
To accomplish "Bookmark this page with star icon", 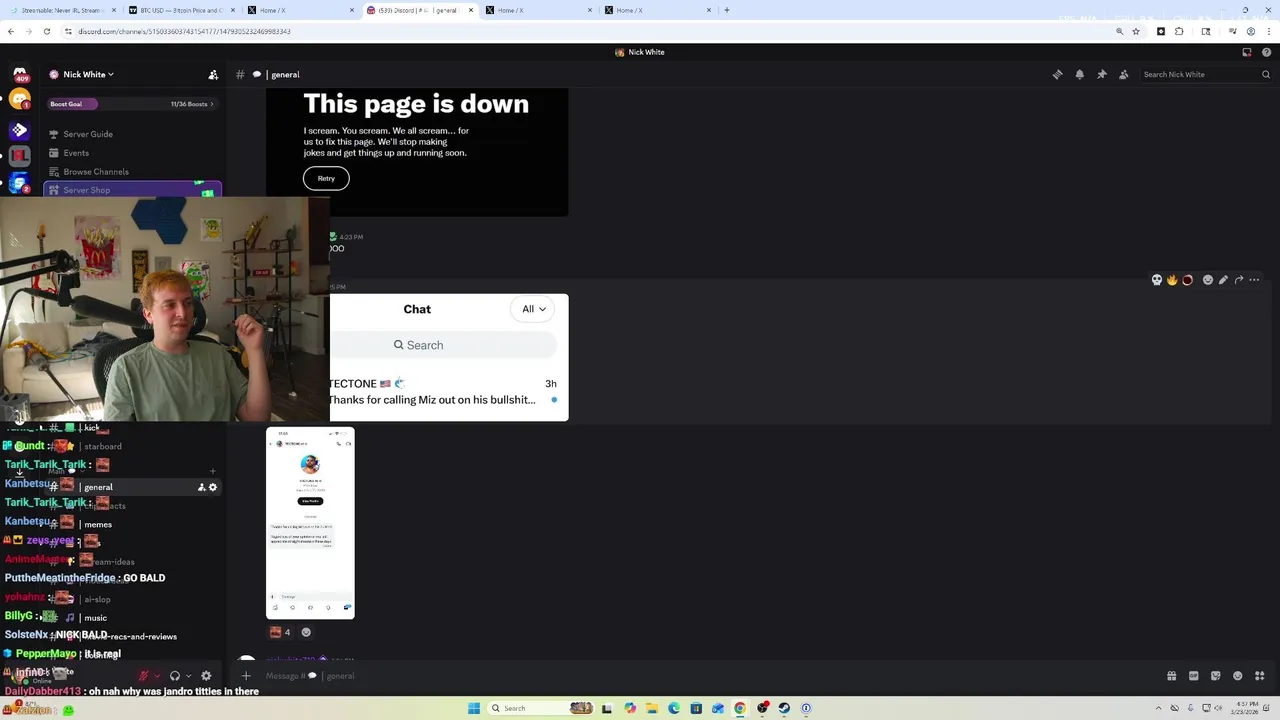I will (1136, 31).
